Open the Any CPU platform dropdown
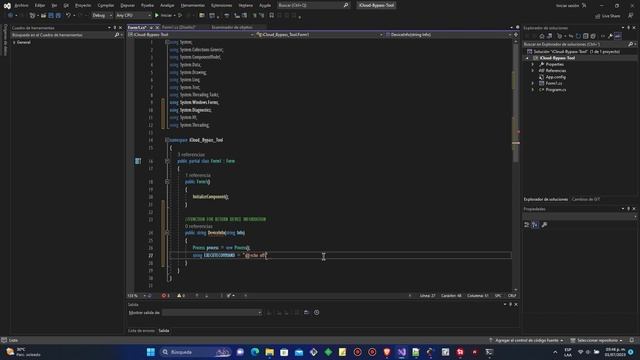Screen dimensions: 640x360 pyautogui.click(x=133, y=16)
